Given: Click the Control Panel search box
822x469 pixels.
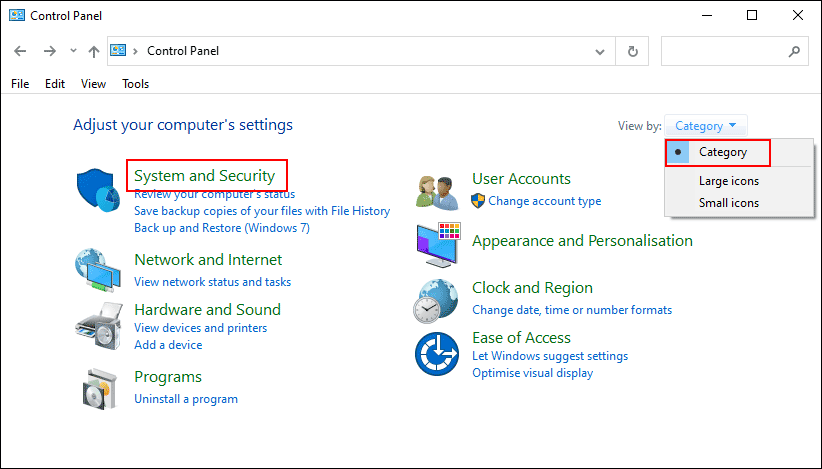Looking at the screenshot, I should [734, 51].
